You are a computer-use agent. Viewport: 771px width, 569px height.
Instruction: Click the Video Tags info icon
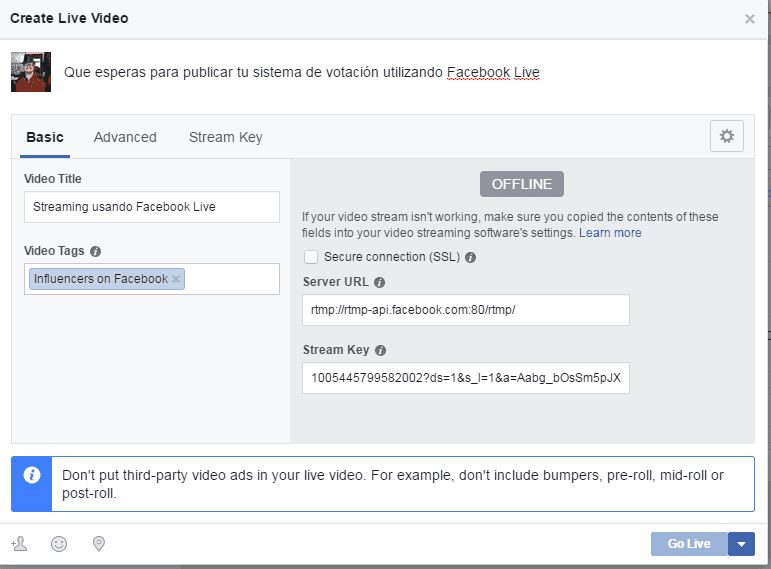point(95,252)
